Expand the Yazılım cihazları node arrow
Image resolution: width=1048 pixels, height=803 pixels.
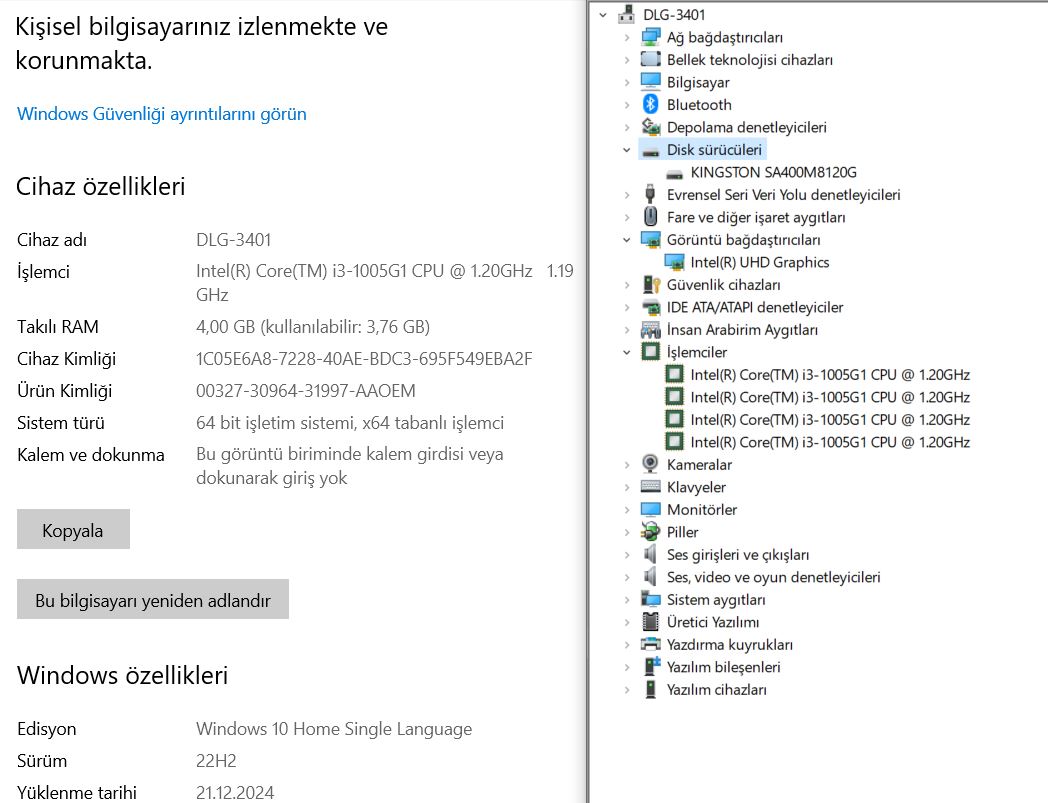(626, 689)
